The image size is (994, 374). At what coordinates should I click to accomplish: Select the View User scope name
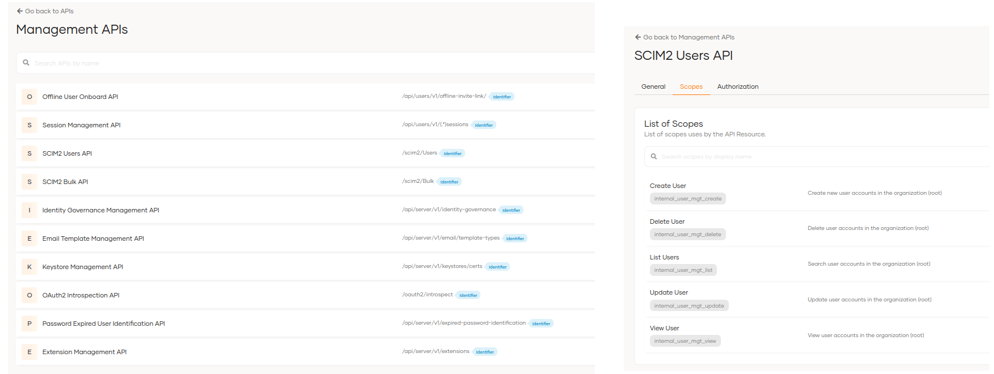pyautogui.click(x=664, y=328)
